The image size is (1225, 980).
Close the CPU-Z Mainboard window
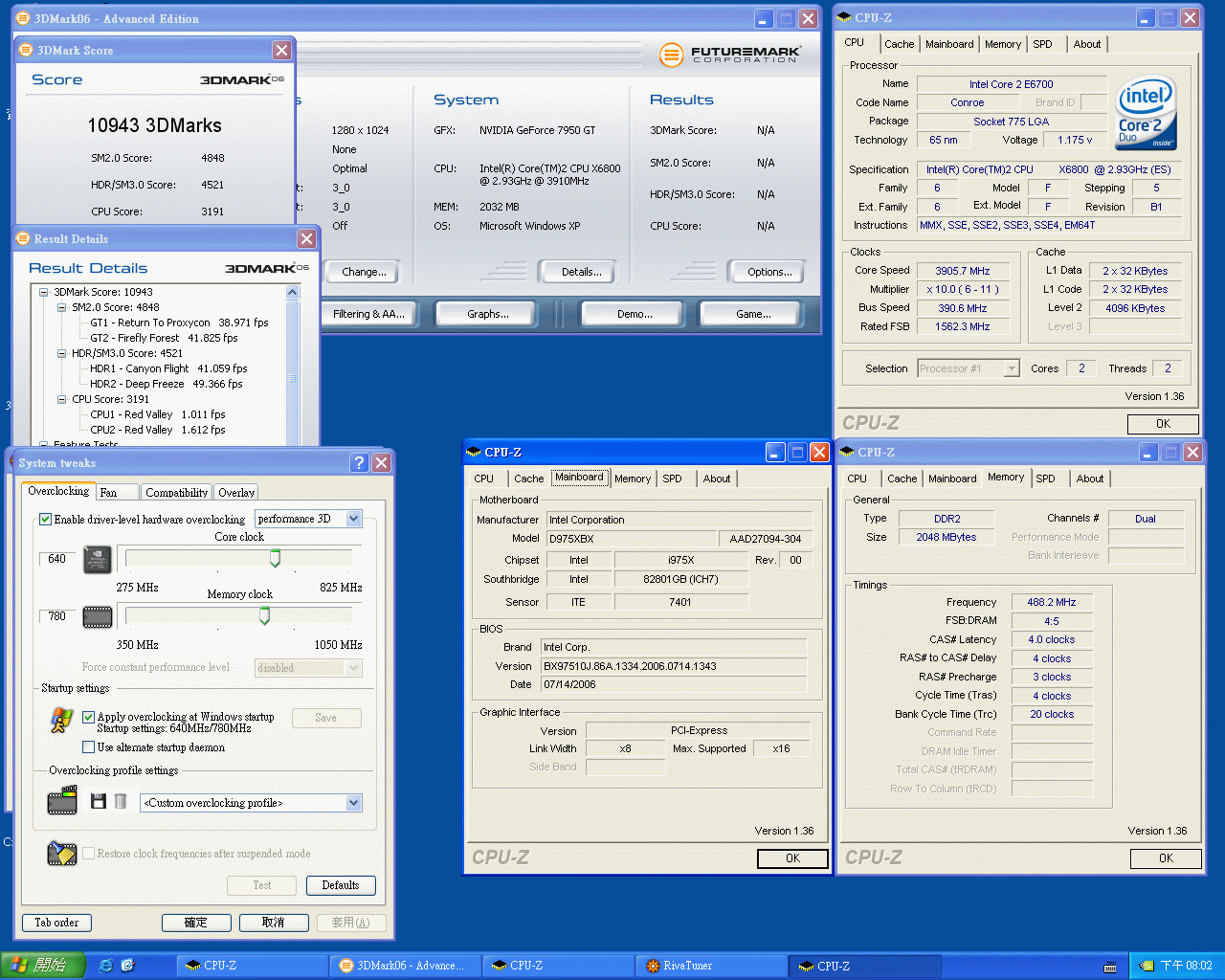click(819, 452)
